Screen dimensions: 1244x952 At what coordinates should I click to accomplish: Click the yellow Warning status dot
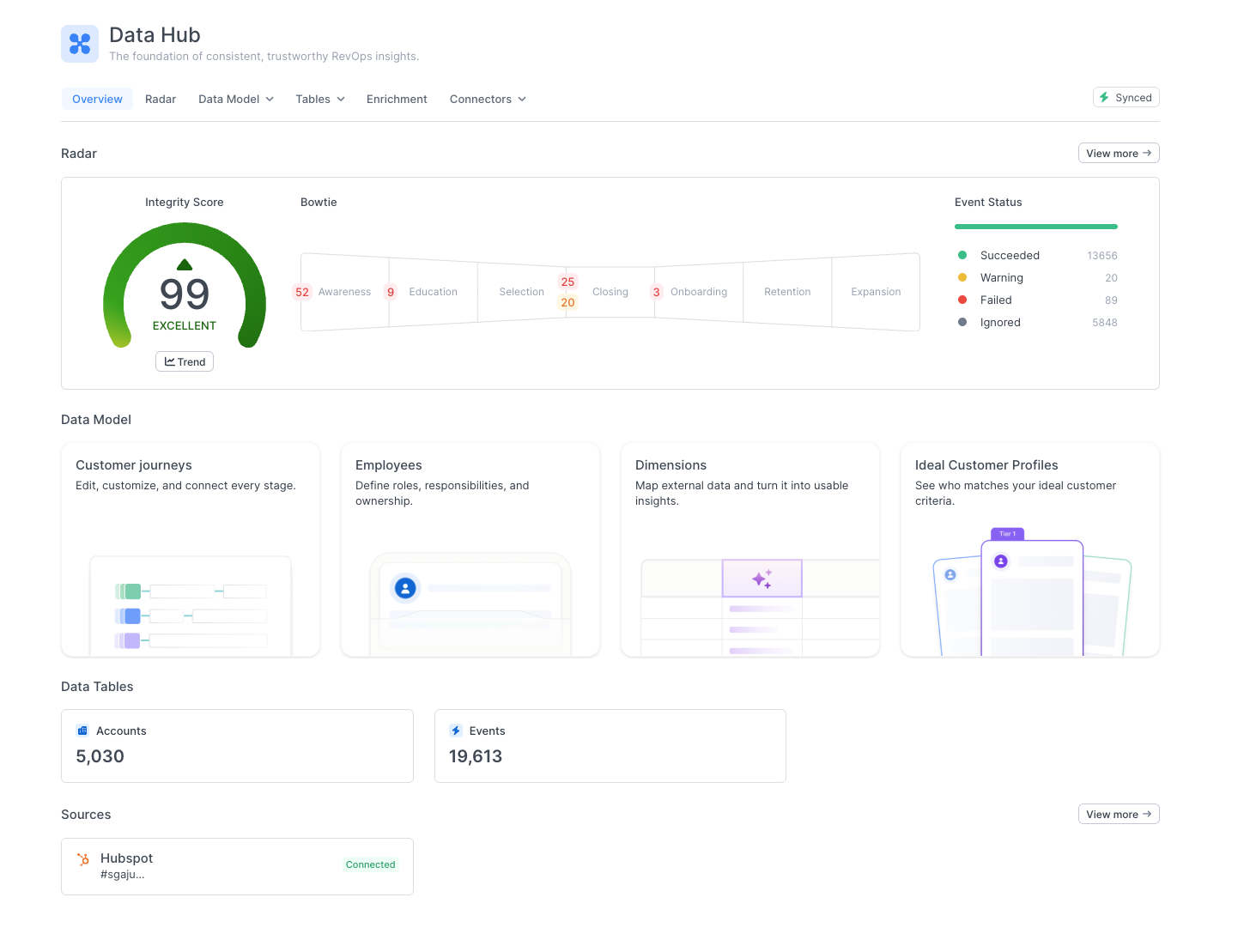coord(962,277)
